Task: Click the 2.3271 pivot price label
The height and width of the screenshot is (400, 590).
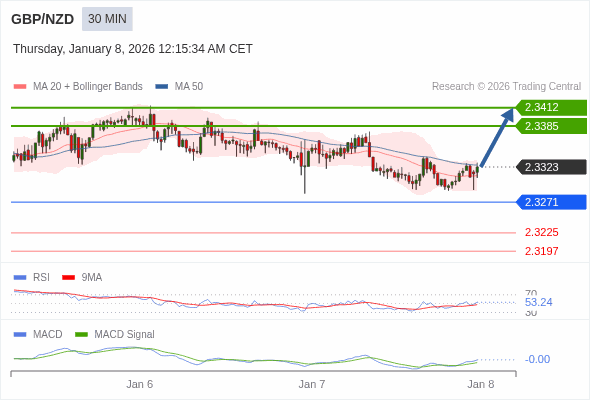Action: tap(551, 202)
